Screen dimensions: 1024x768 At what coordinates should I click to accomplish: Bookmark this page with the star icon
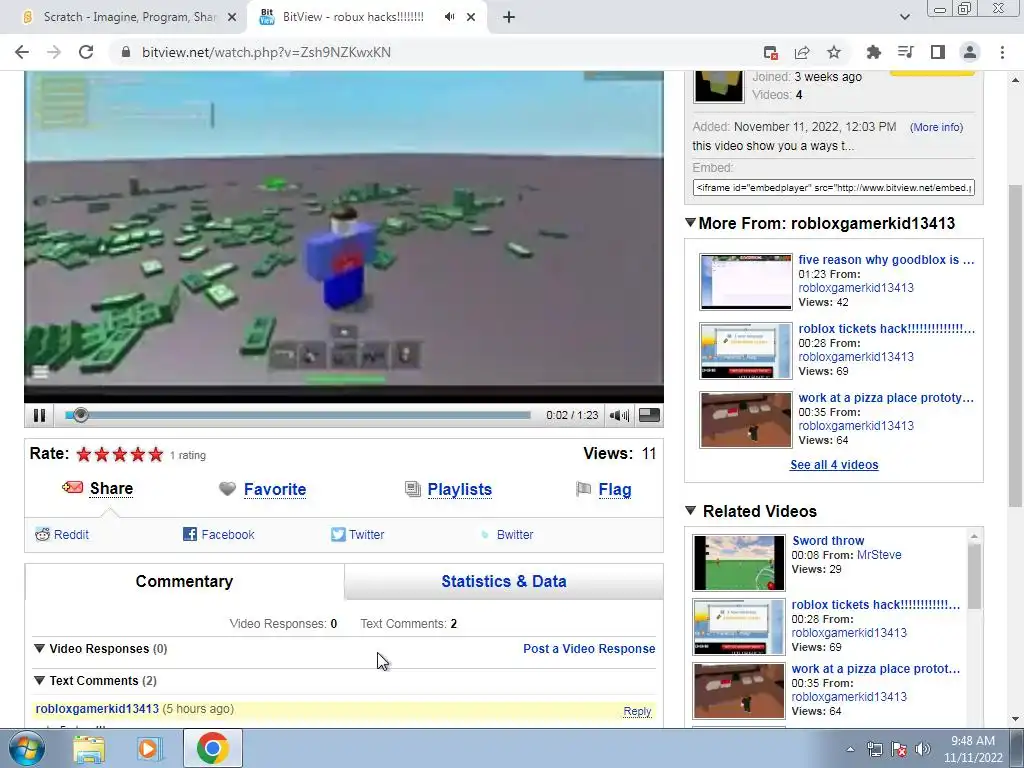[x=833, y=52]
